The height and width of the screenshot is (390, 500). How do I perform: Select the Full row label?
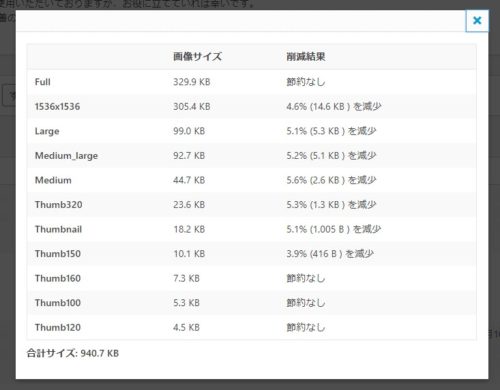[43, 82]
